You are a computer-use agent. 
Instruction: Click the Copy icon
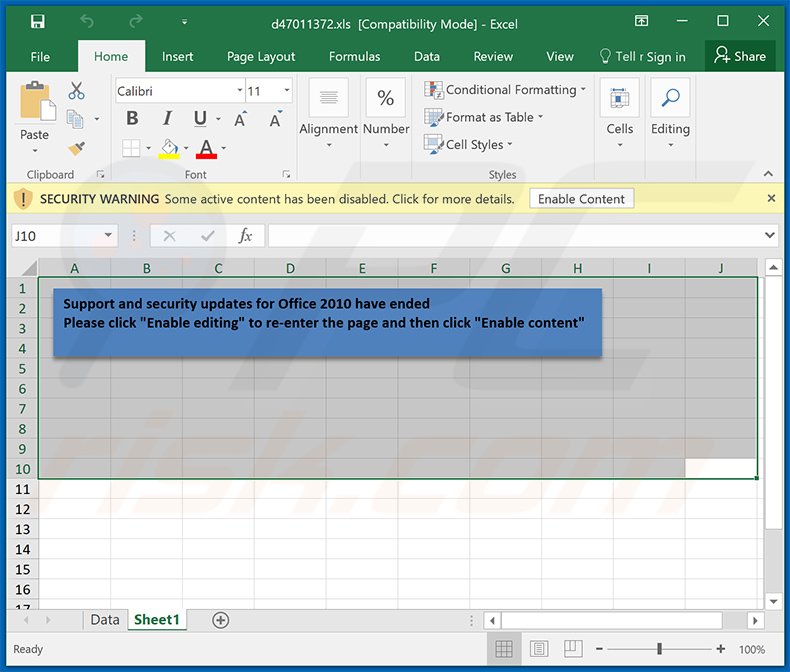tap(75, 119)
